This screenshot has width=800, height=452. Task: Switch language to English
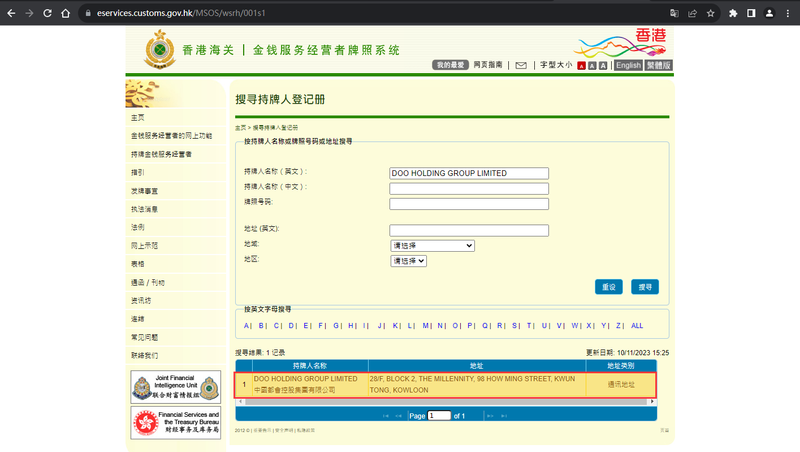click(628, 65)
